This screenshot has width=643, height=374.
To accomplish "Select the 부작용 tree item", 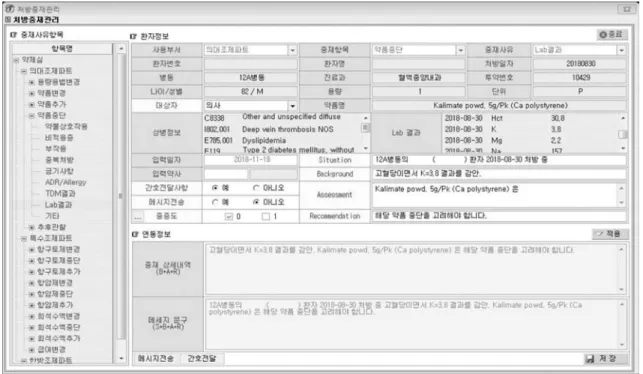I will 55,148.
